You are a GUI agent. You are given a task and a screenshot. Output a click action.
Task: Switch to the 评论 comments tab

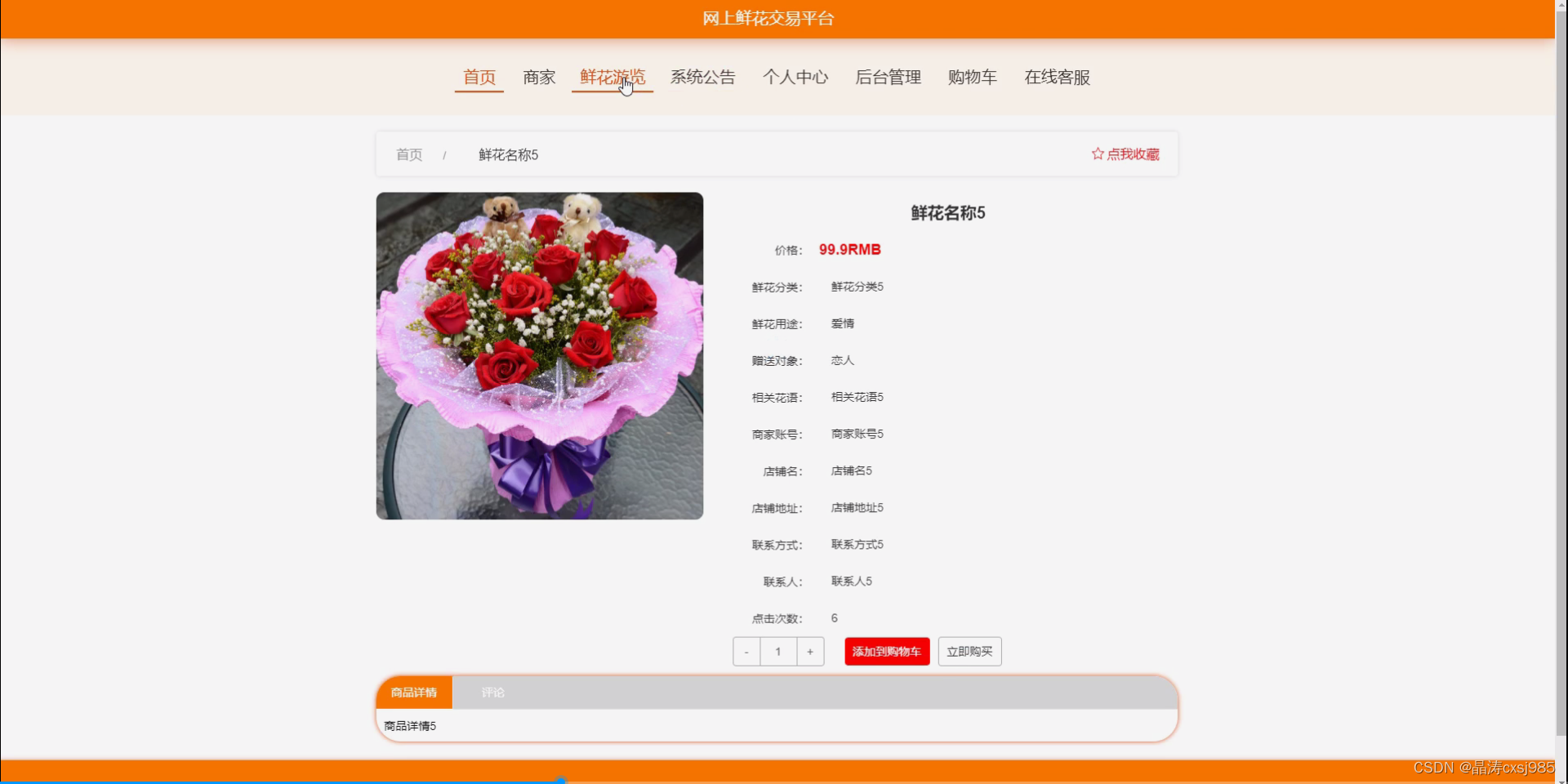click(x=493, y=693)
